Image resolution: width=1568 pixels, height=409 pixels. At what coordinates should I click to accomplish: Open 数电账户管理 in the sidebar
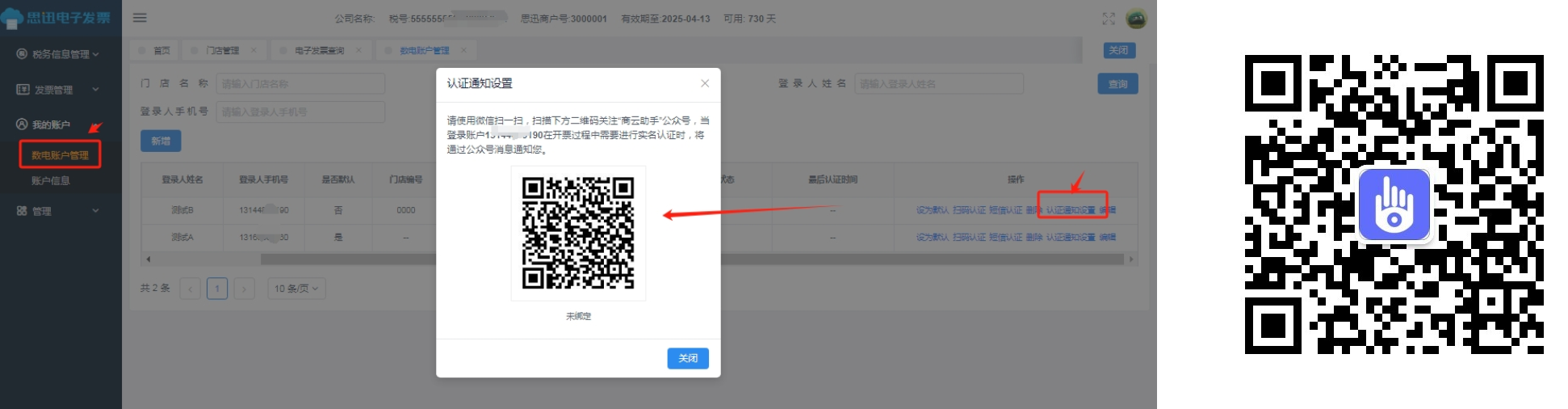click(61, 155)
